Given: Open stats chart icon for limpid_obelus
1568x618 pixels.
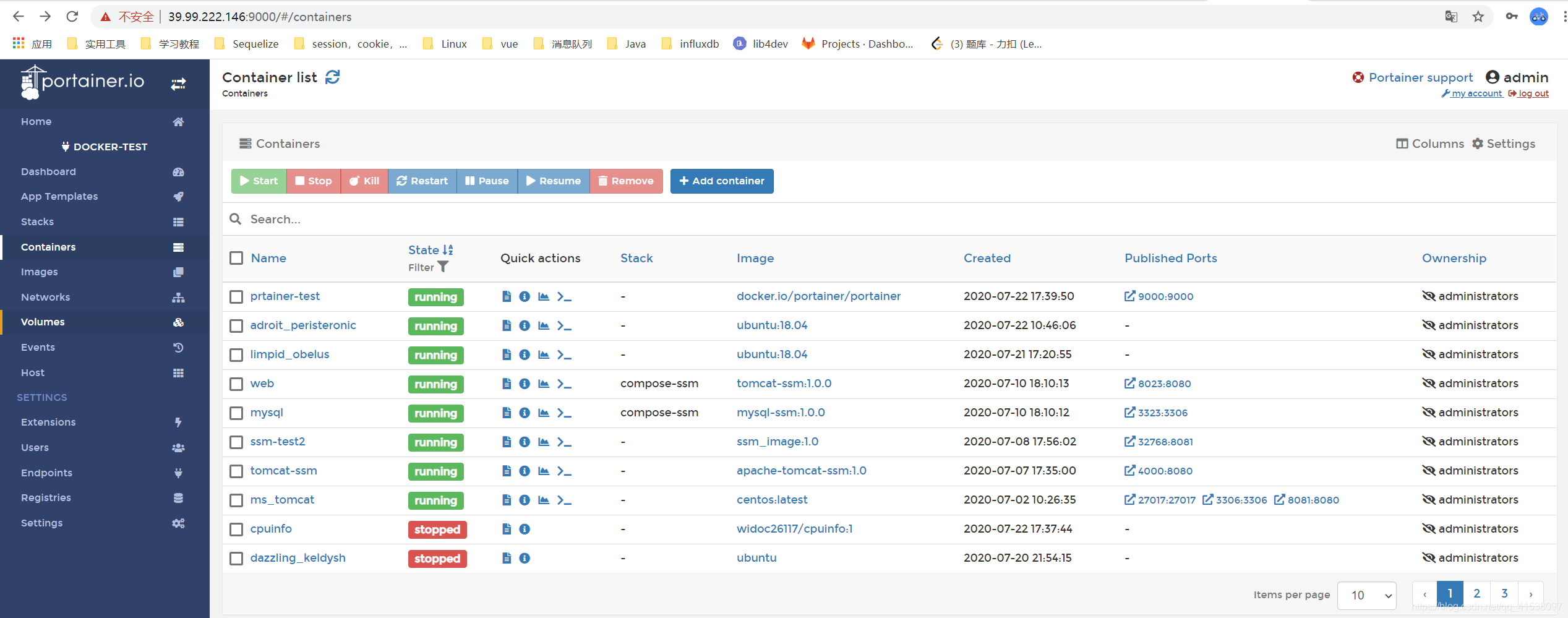Looking at the screenshot, I should 544,354.
